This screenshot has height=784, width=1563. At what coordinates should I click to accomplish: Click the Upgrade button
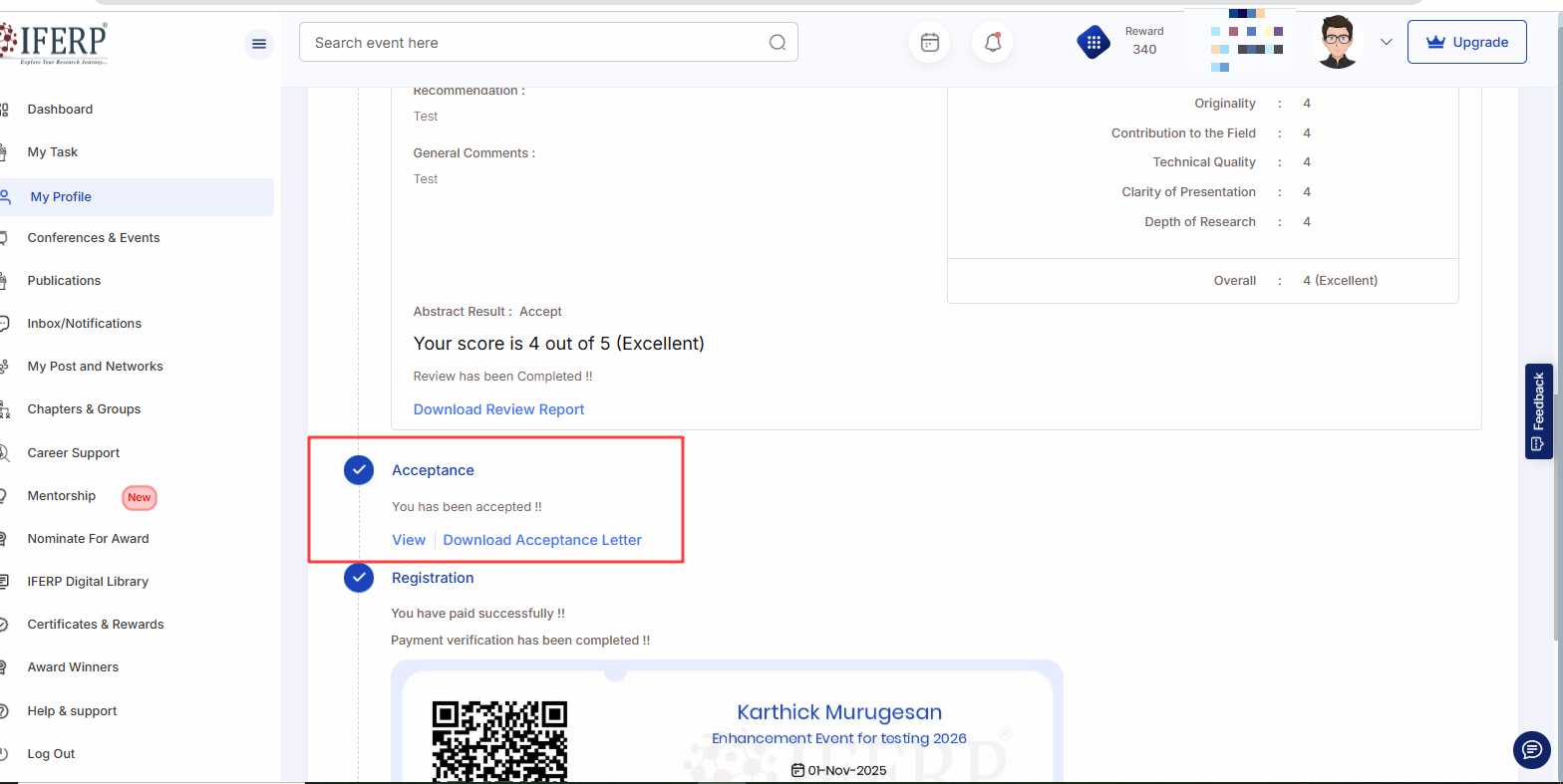tap(1466, 42)
